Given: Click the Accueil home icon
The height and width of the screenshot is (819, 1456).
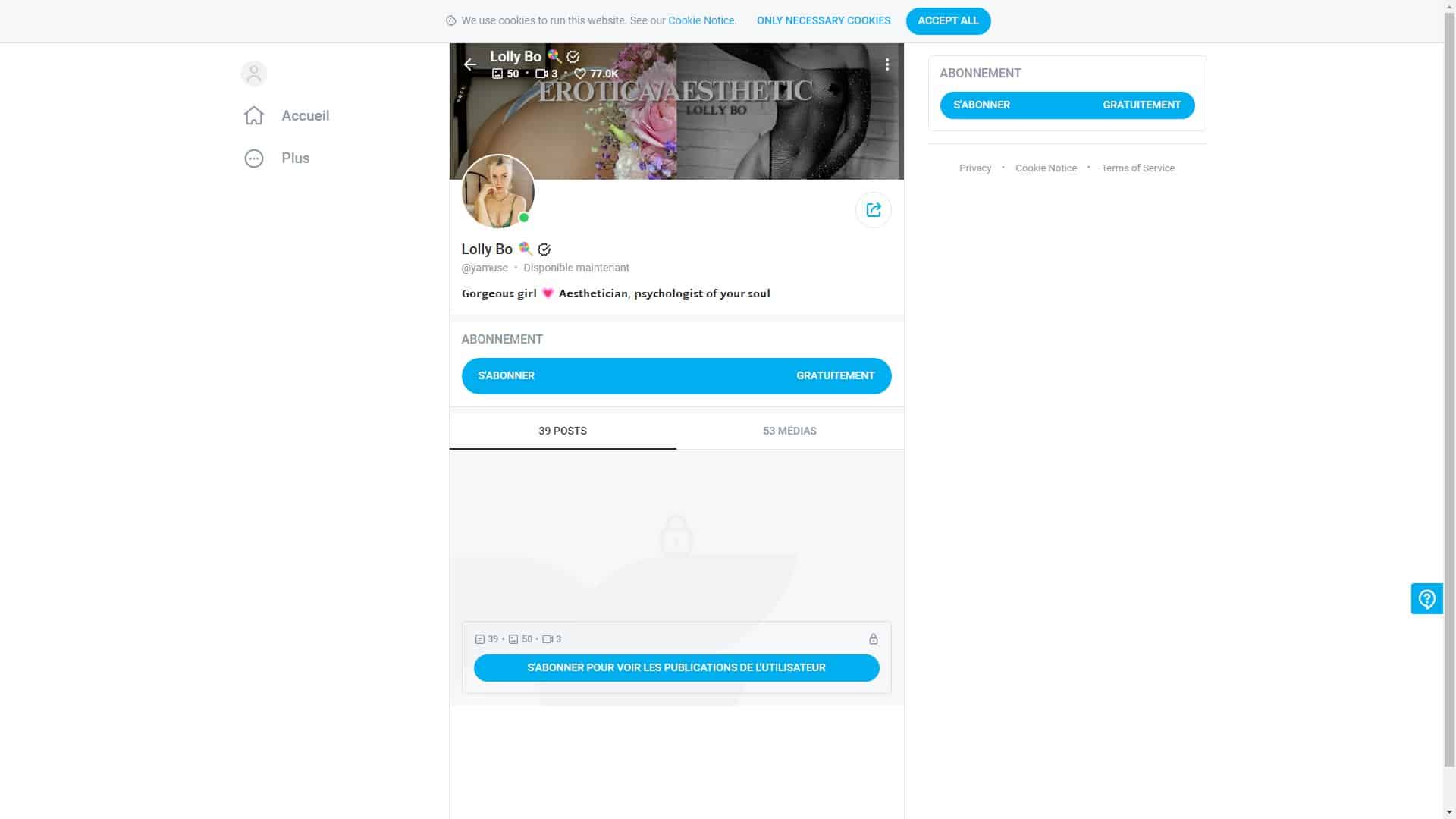Looking at the screenshot, I should coord(254,115).
